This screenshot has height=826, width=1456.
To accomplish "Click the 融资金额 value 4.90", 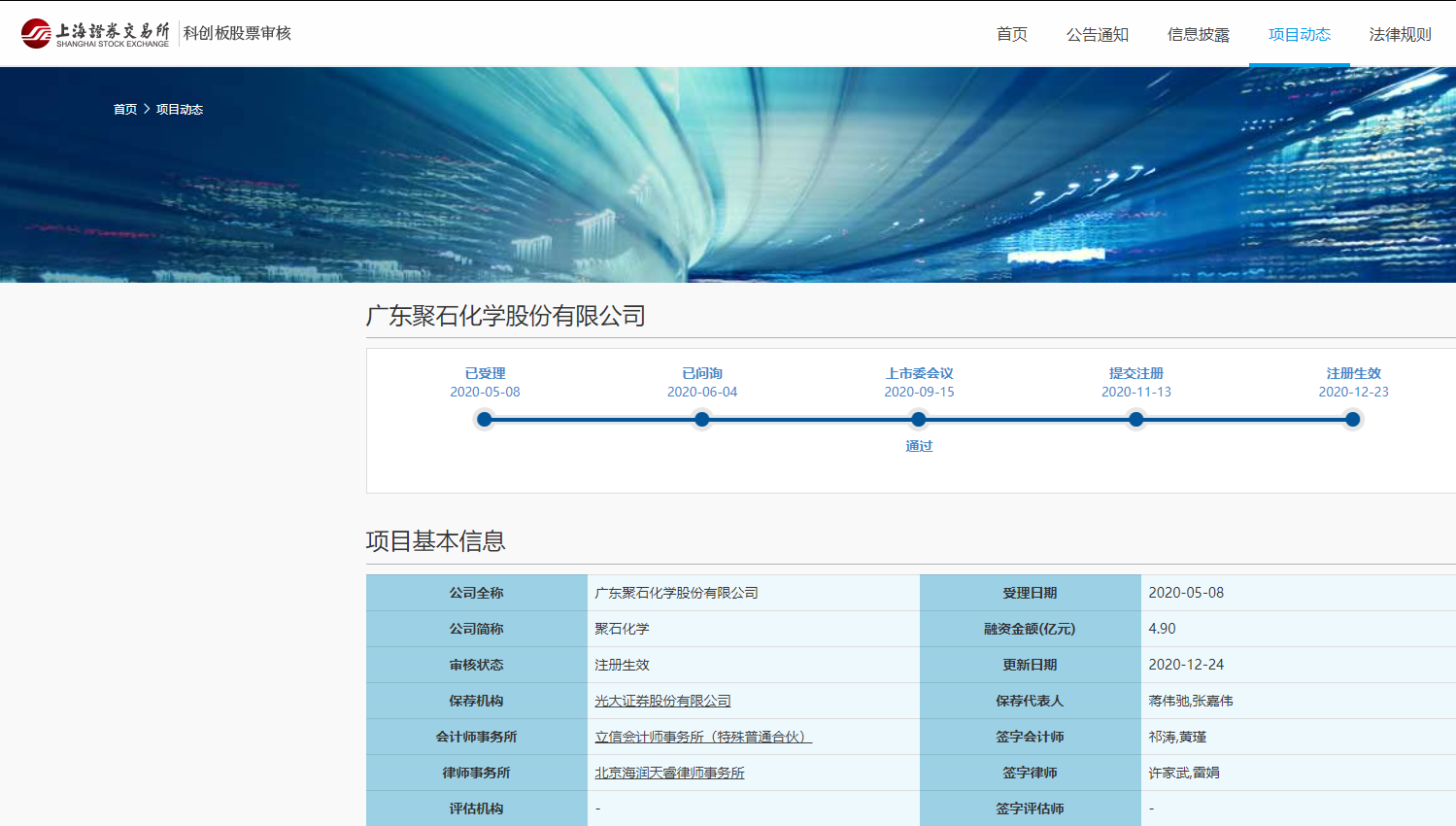I will tap(1162, 629).
